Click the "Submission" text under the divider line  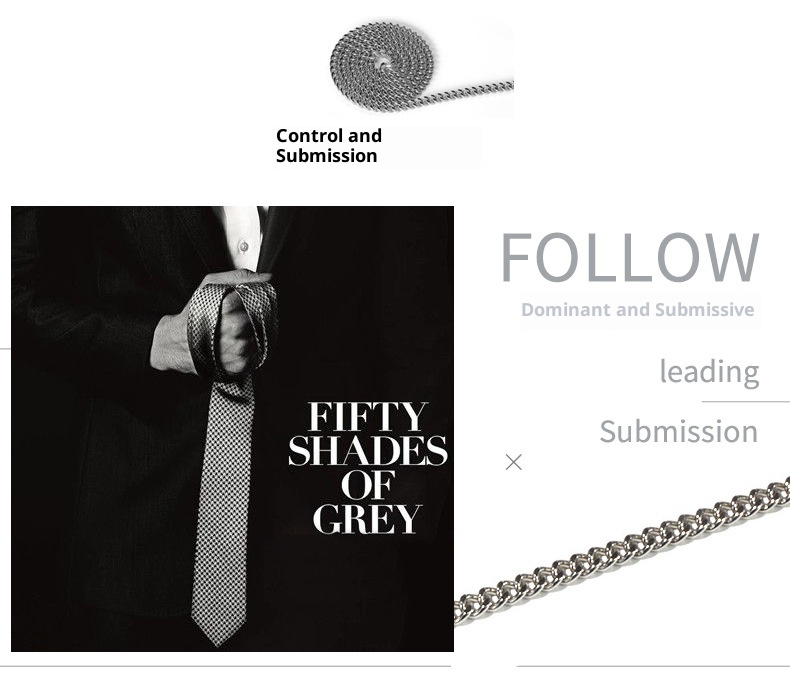coord(678,432)
